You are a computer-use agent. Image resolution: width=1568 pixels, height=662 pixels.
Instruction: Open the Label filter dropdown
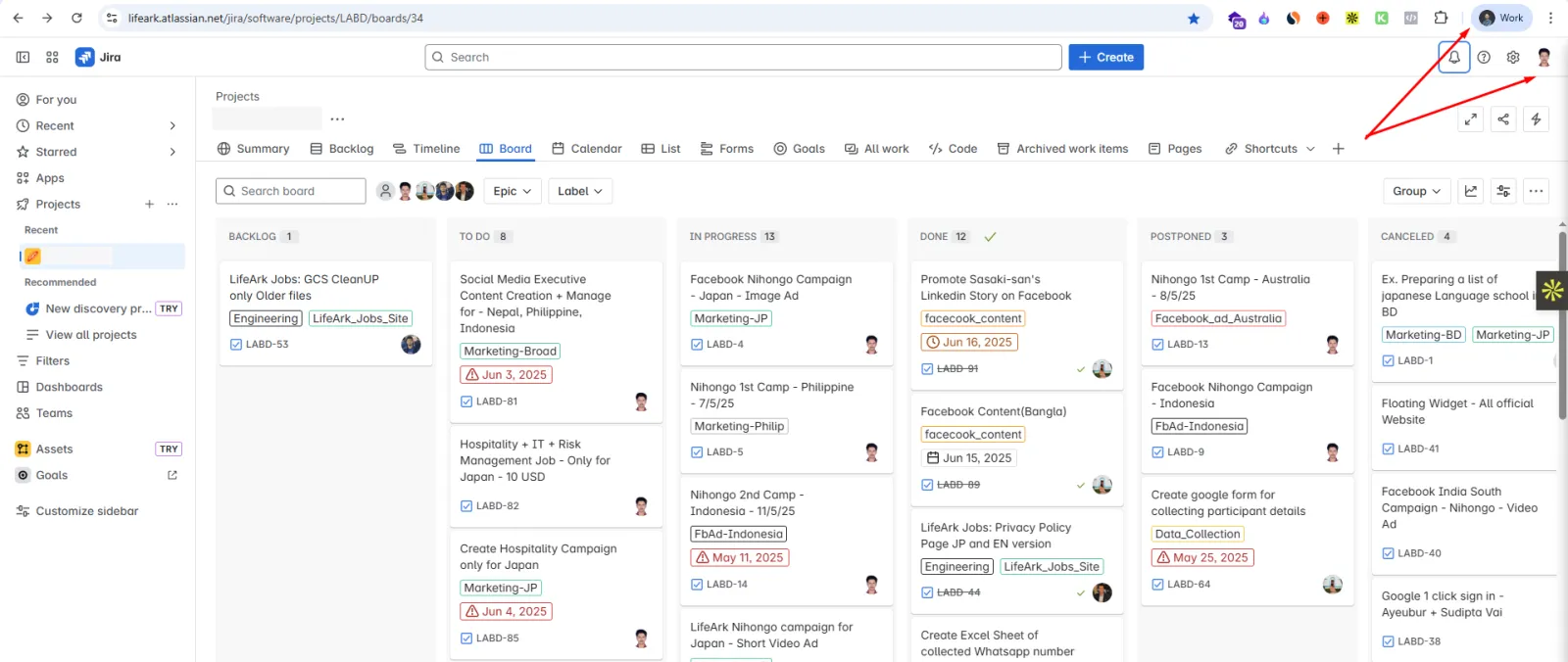pos(580,191)
